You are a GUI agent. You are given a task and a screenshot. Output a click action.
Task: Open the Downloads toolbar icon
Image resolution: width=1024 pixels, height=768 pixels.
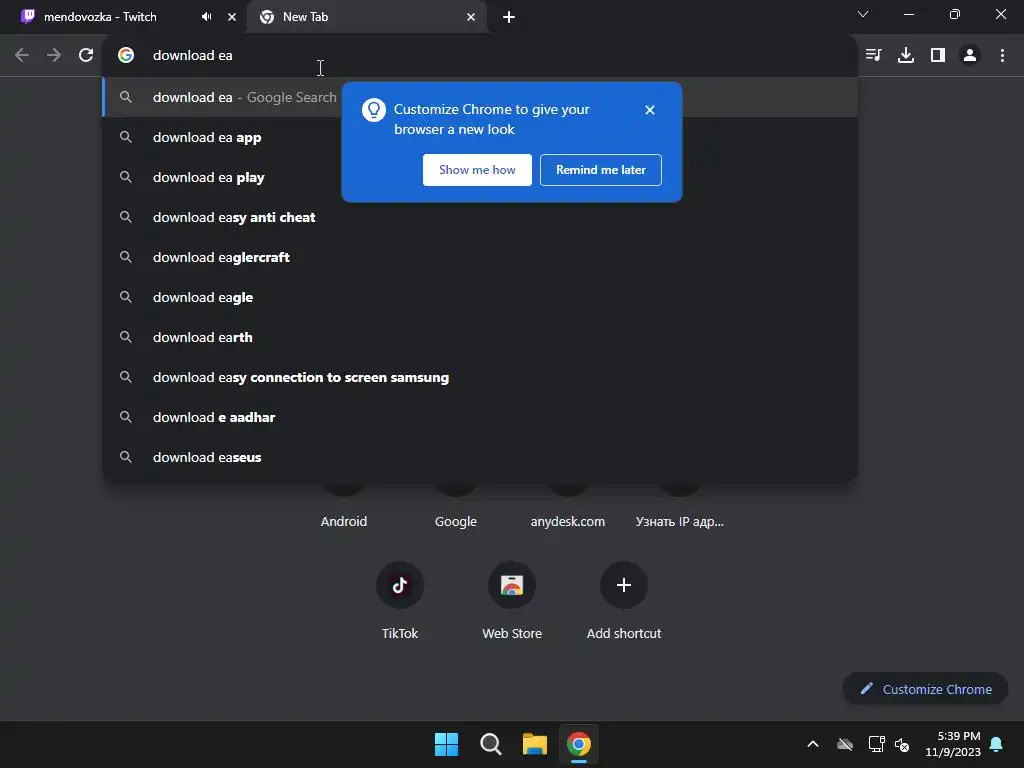(906, 55)
